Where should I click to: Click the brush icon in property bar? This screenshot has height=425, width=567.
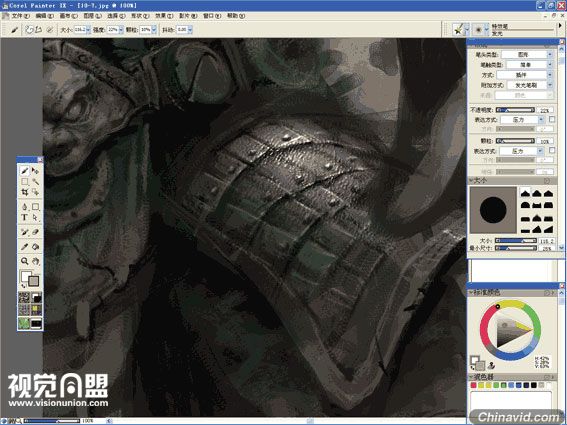pos(14,30)
